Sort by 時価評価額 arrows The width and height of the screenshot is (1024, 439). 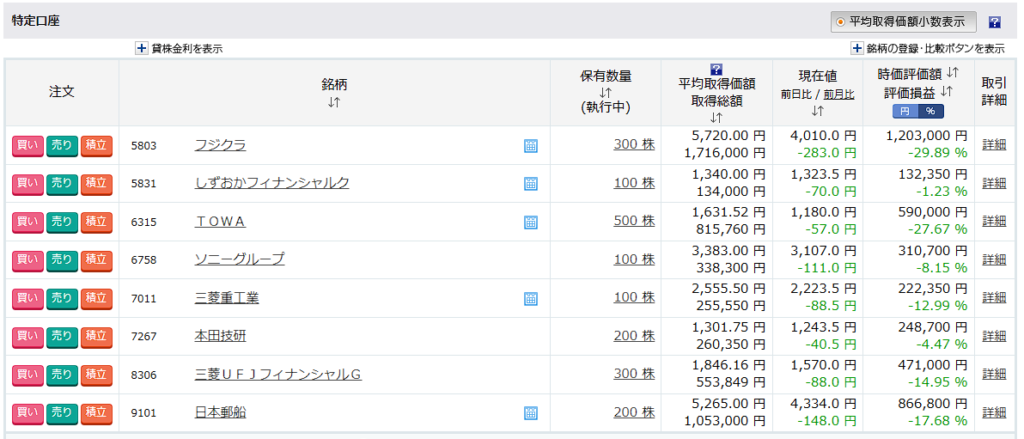click(x=953, y=74)
